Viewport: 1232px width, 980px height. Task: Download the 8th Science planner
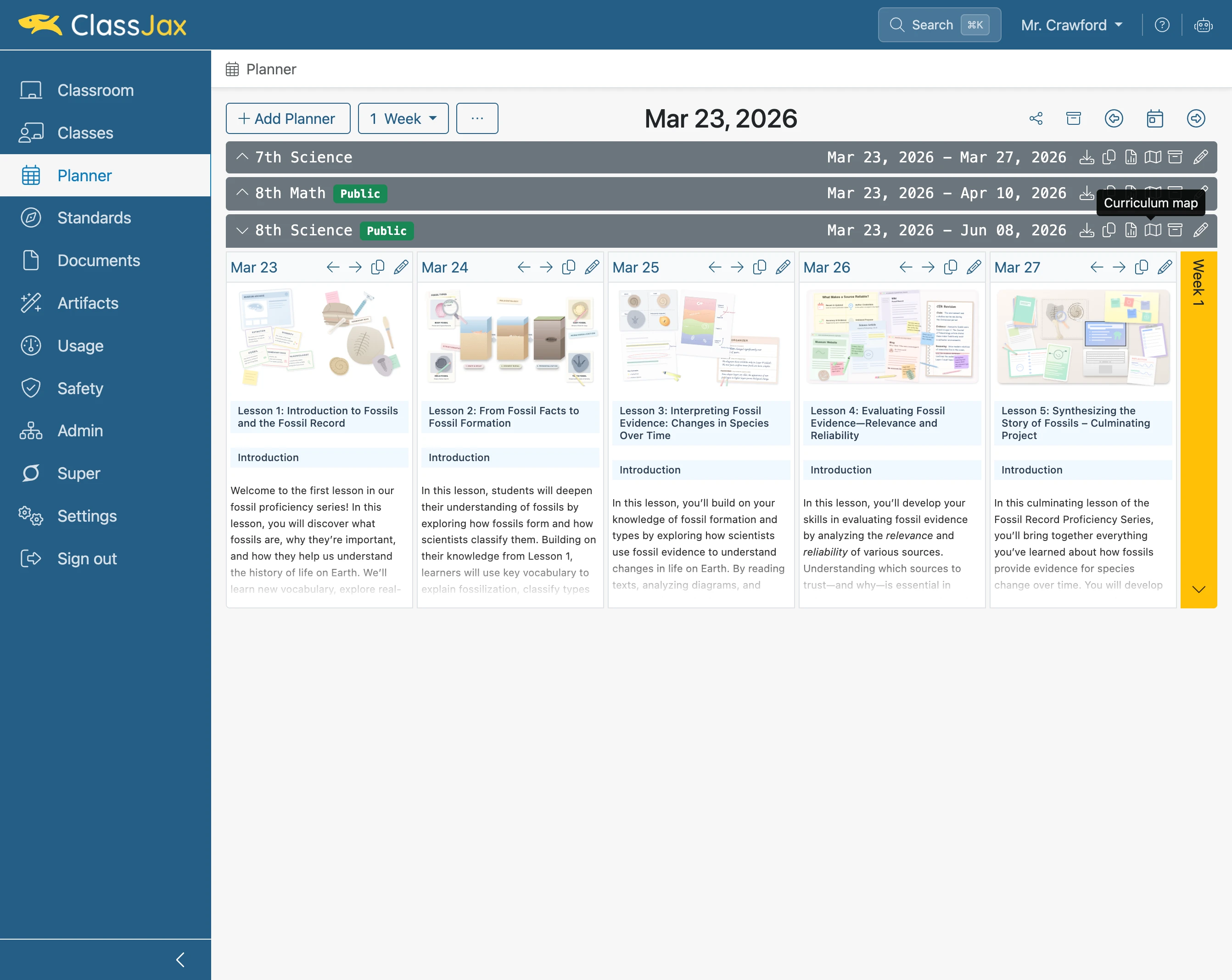1086,230
